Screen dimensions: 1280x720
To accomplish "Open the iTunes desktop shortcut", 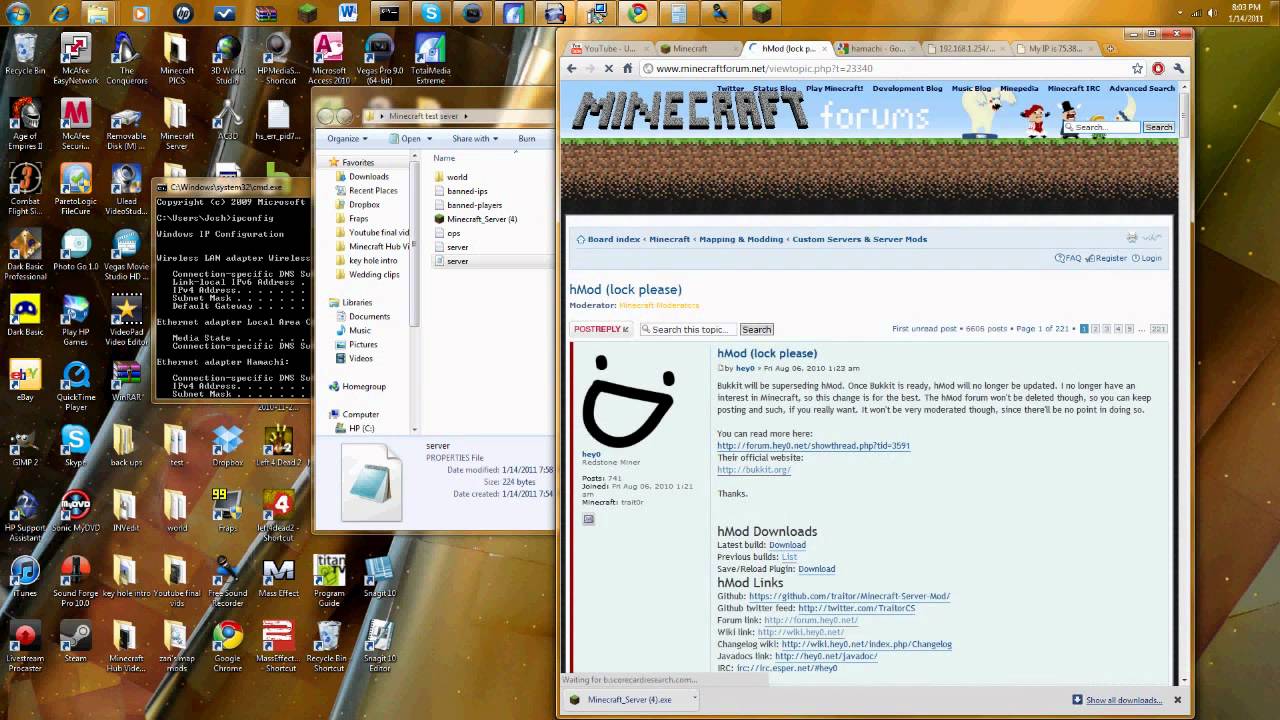I will pos(25,573).
